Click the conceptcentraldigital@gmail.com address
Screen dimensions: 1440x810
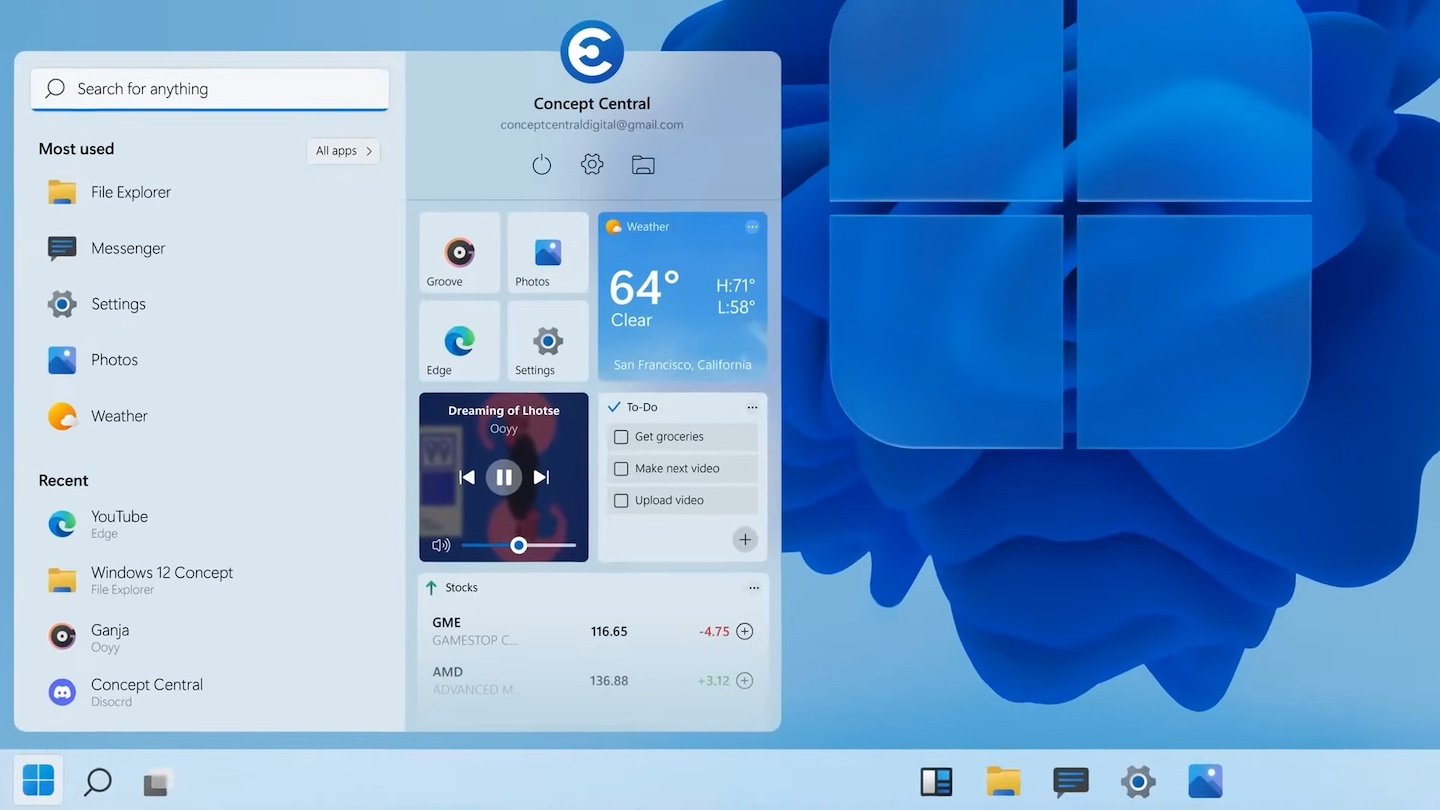point(592,125)
